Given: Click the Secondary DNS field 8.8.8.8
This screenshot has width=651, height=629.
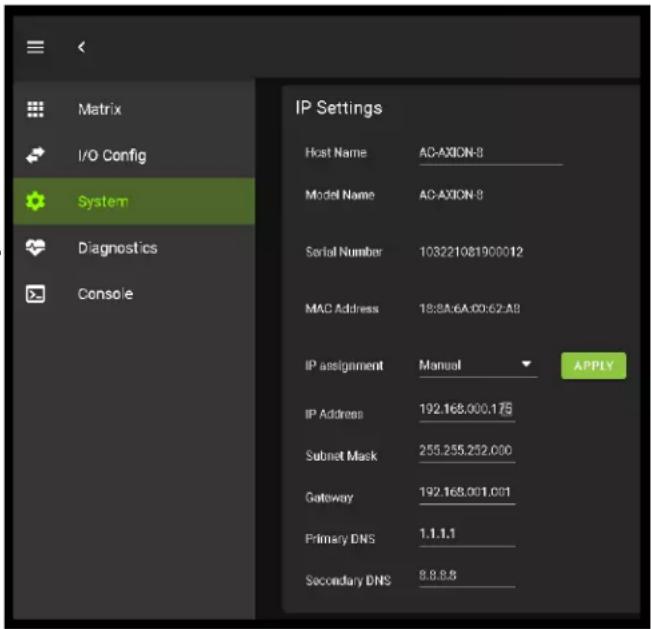Looking at the screenshot, I should pos(467,576).
